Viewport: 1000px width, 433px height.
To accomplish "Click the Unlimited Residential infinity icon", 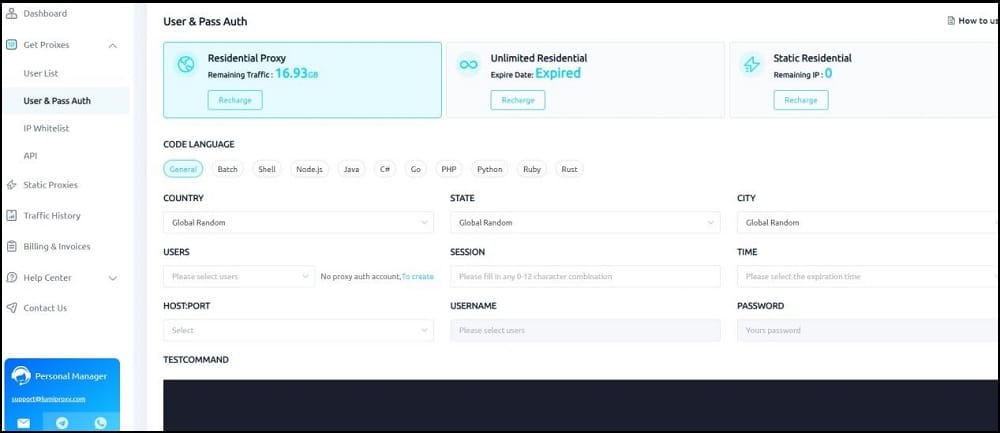I will [x=469, y=64].
